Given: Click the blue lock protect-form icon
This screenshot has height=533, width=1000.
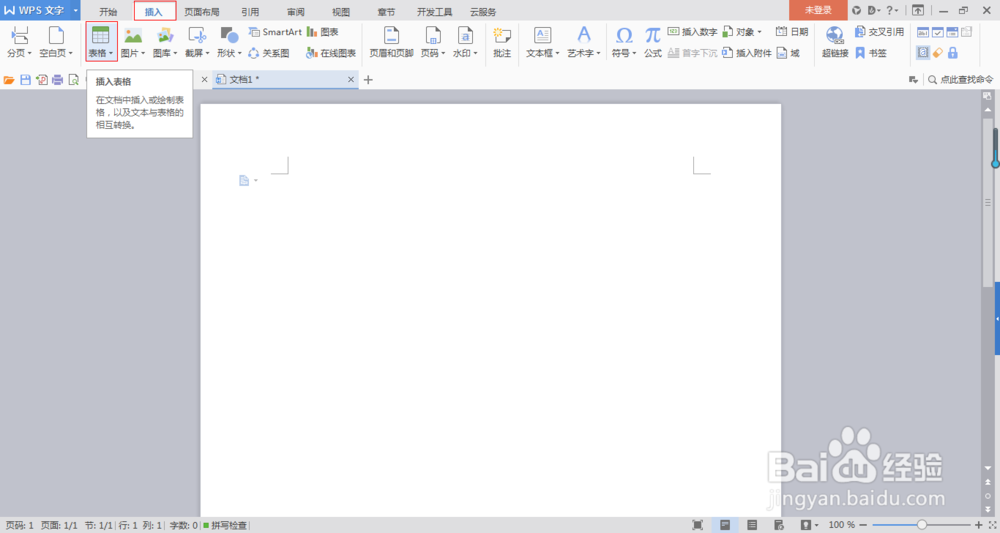Looking at the screenshot, I should [953, 54].
